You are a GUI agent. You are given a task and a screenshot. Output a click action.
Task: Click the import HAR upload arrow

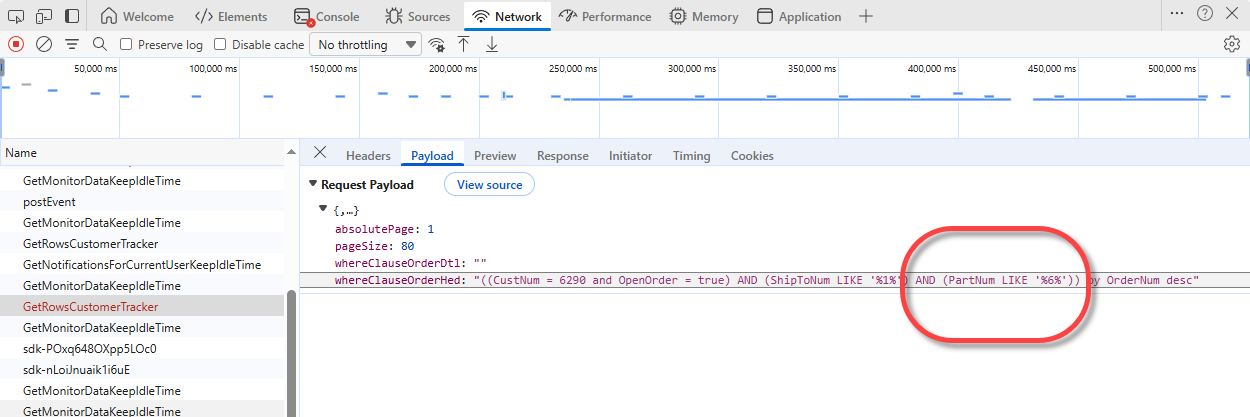click(x=464, y=44)
